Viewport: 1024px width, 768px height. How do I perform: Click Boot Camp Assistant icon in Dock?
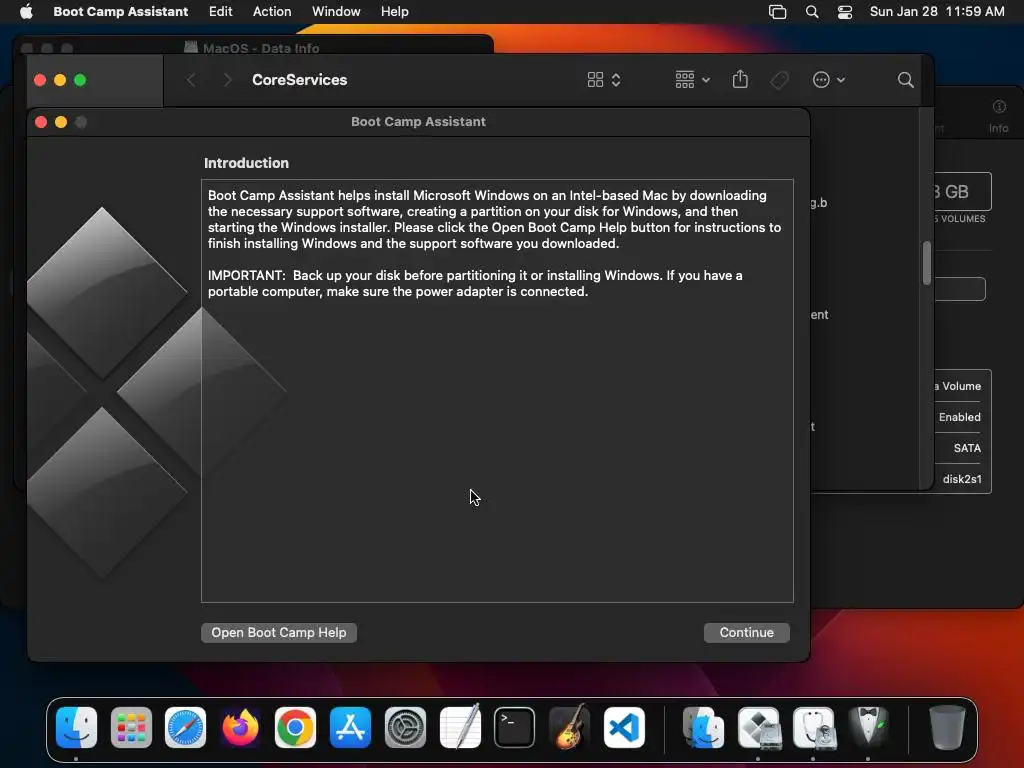point(759,727)
